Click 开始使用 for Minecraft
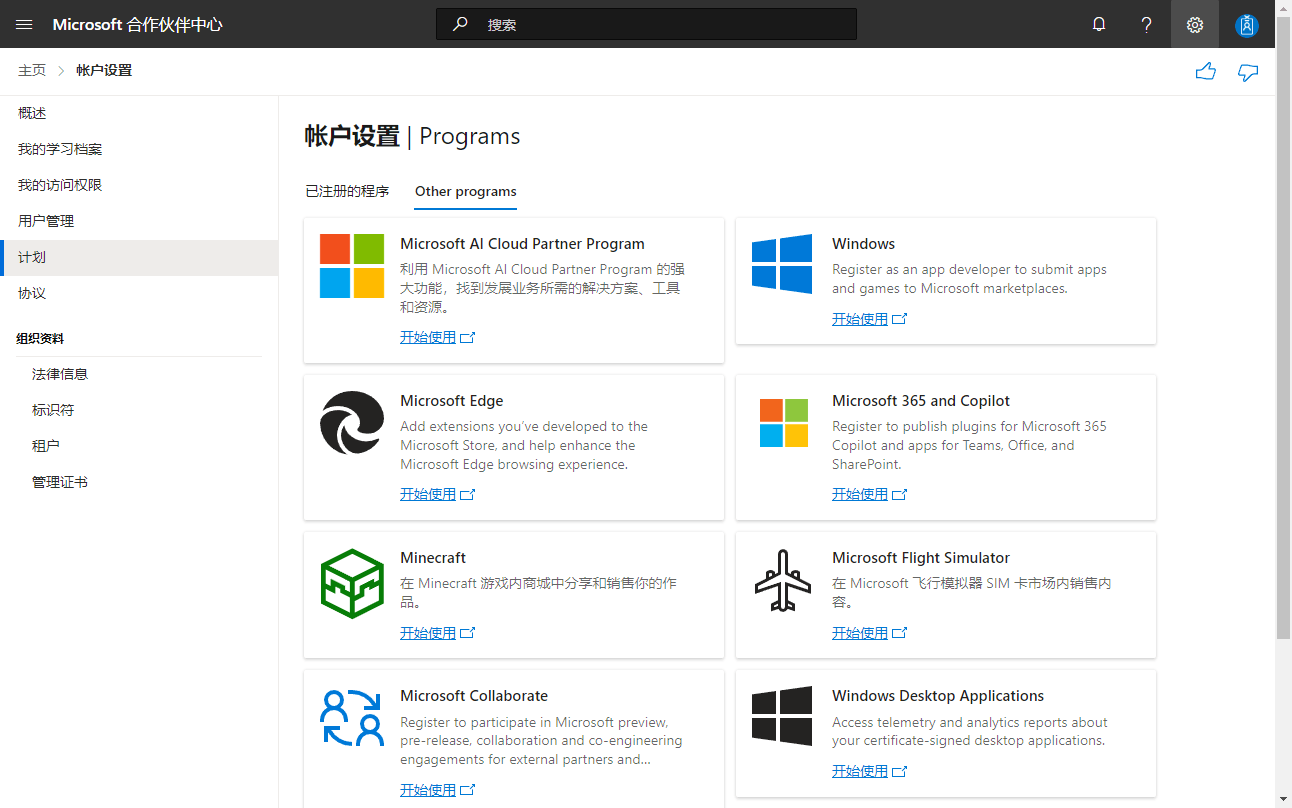1292x808 pixels. click(x=428, y=633)
